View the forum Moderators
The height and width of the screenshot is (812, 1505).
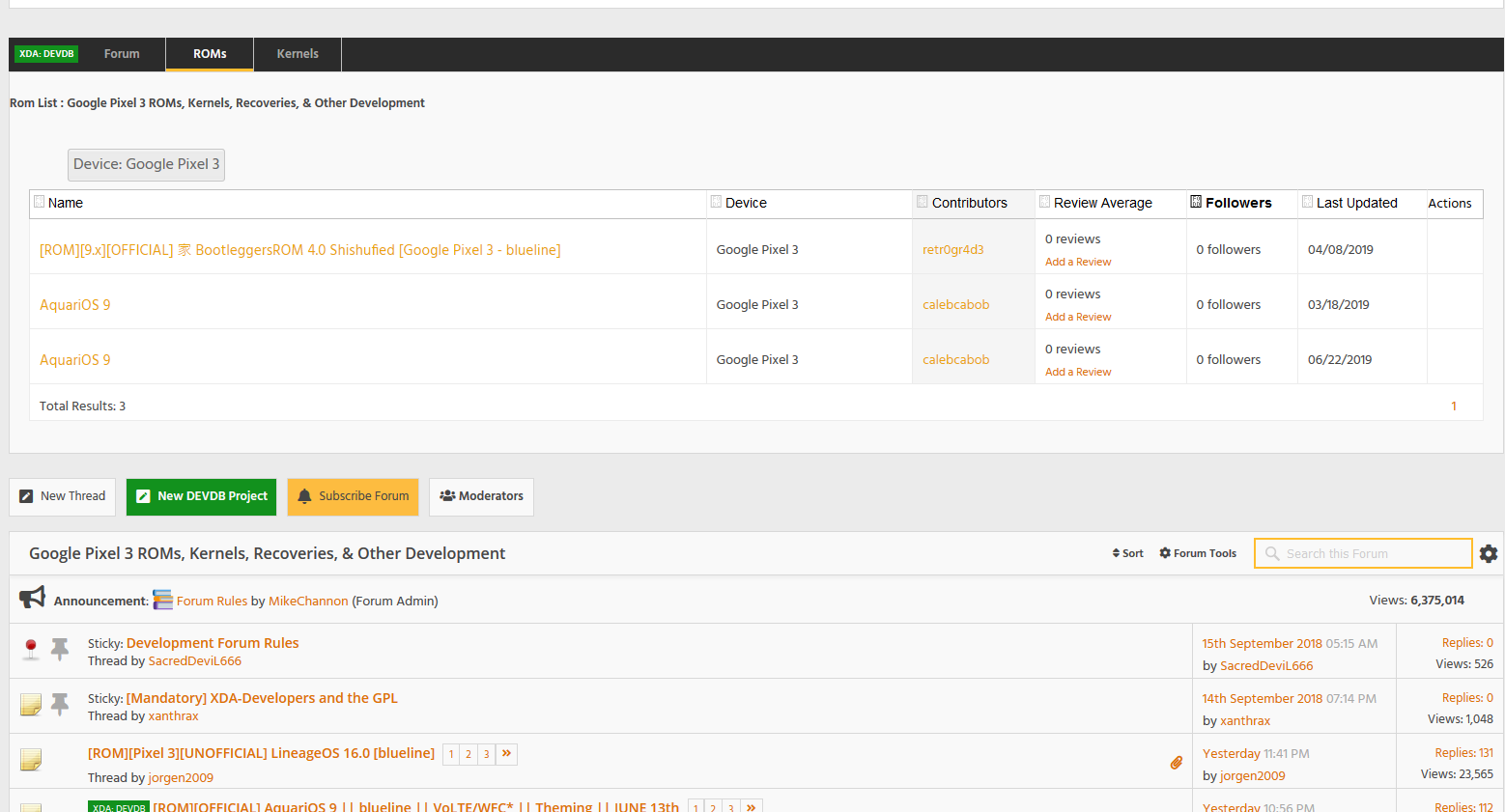pyautogui.click(x=481, y=496)
